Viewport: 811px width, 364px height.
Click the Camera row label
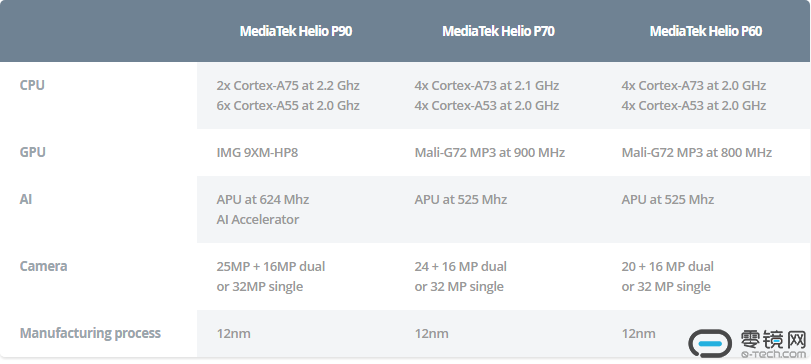[x=43, y=266]
